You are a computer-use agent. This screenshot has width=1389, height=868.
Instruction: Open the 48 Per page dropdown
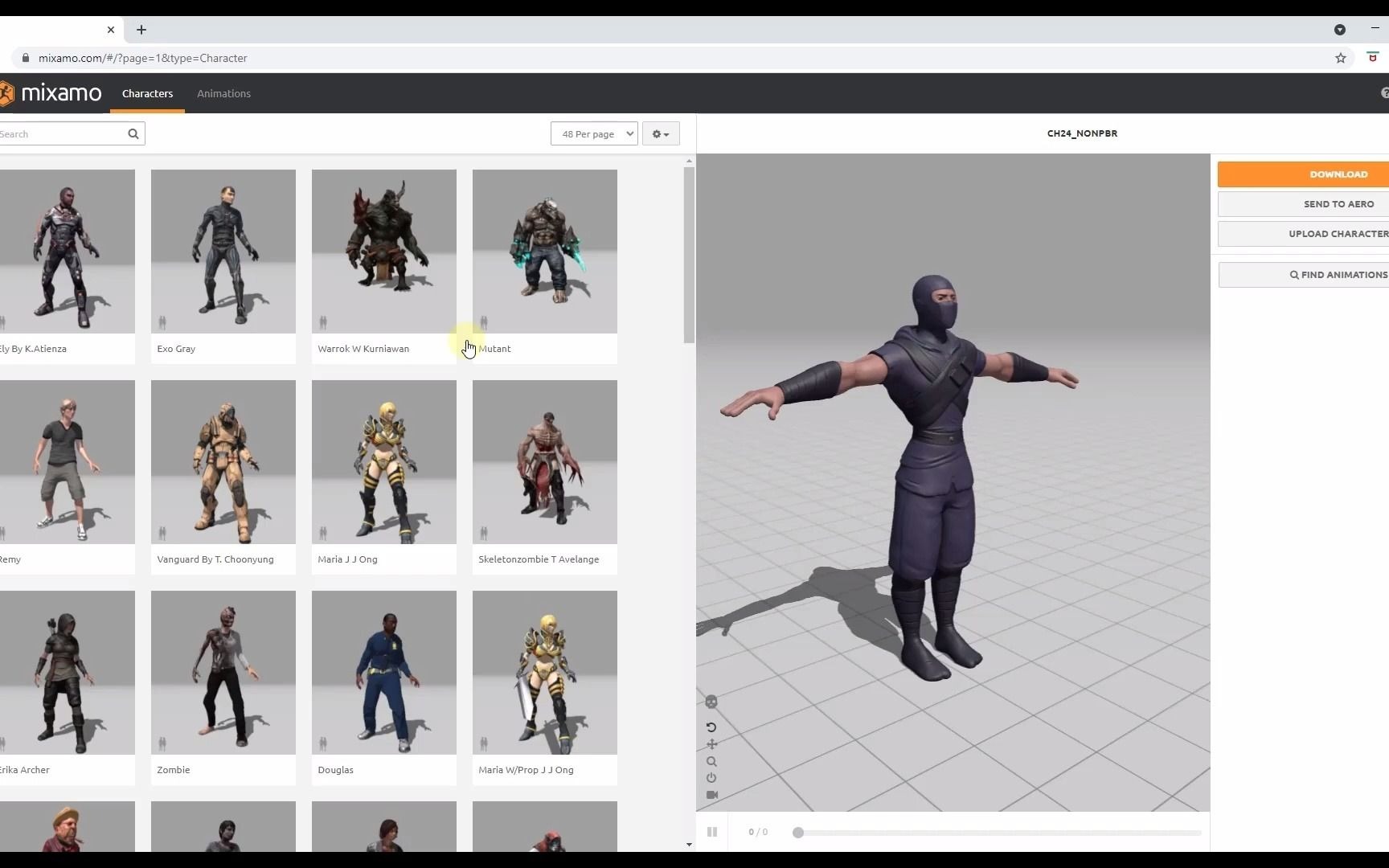point(594,133)
